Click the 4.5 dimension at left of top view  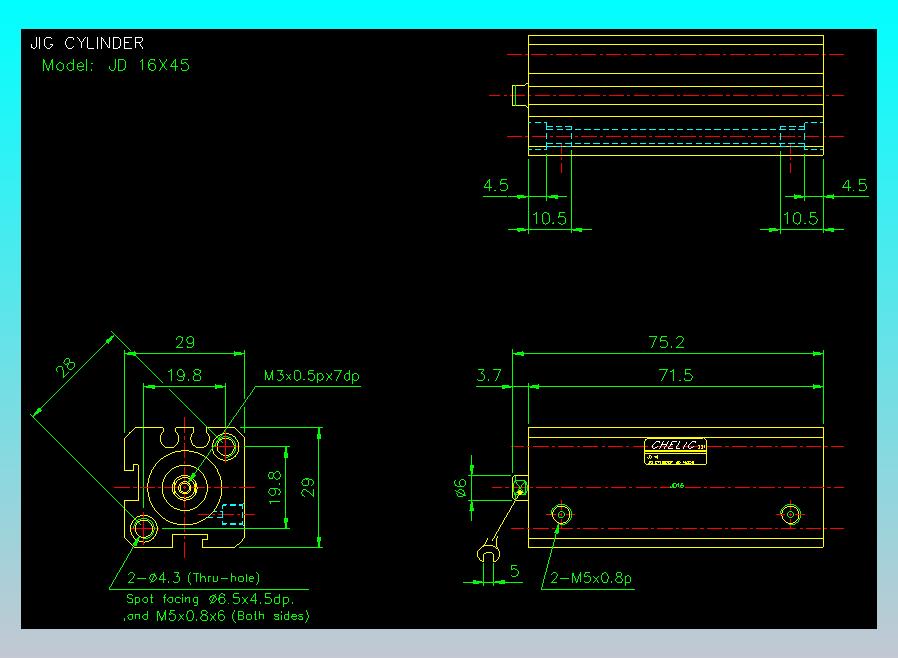pyautogui.click(x=495, y=185)
